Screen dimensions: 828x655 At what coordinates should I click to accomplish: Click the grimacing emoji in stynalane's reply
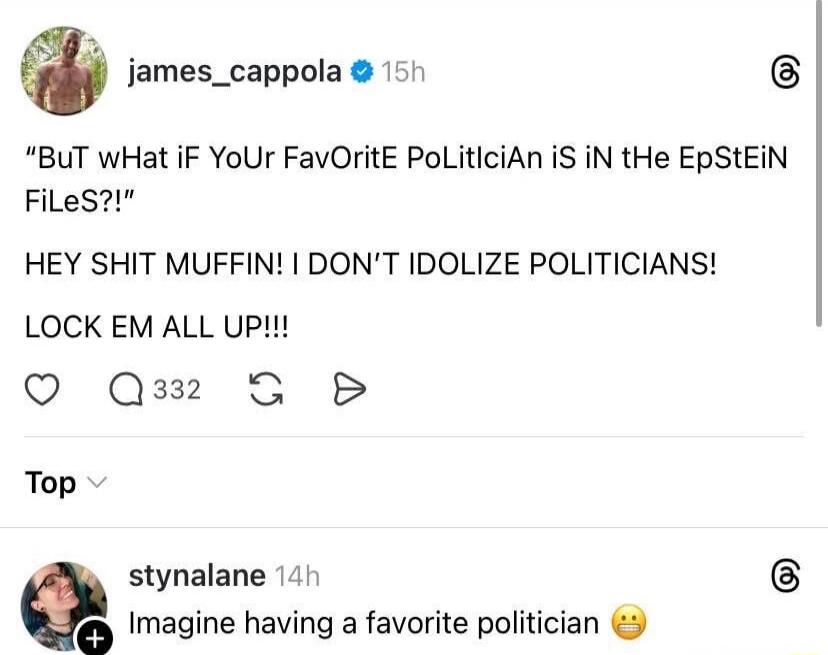[627, 624]
